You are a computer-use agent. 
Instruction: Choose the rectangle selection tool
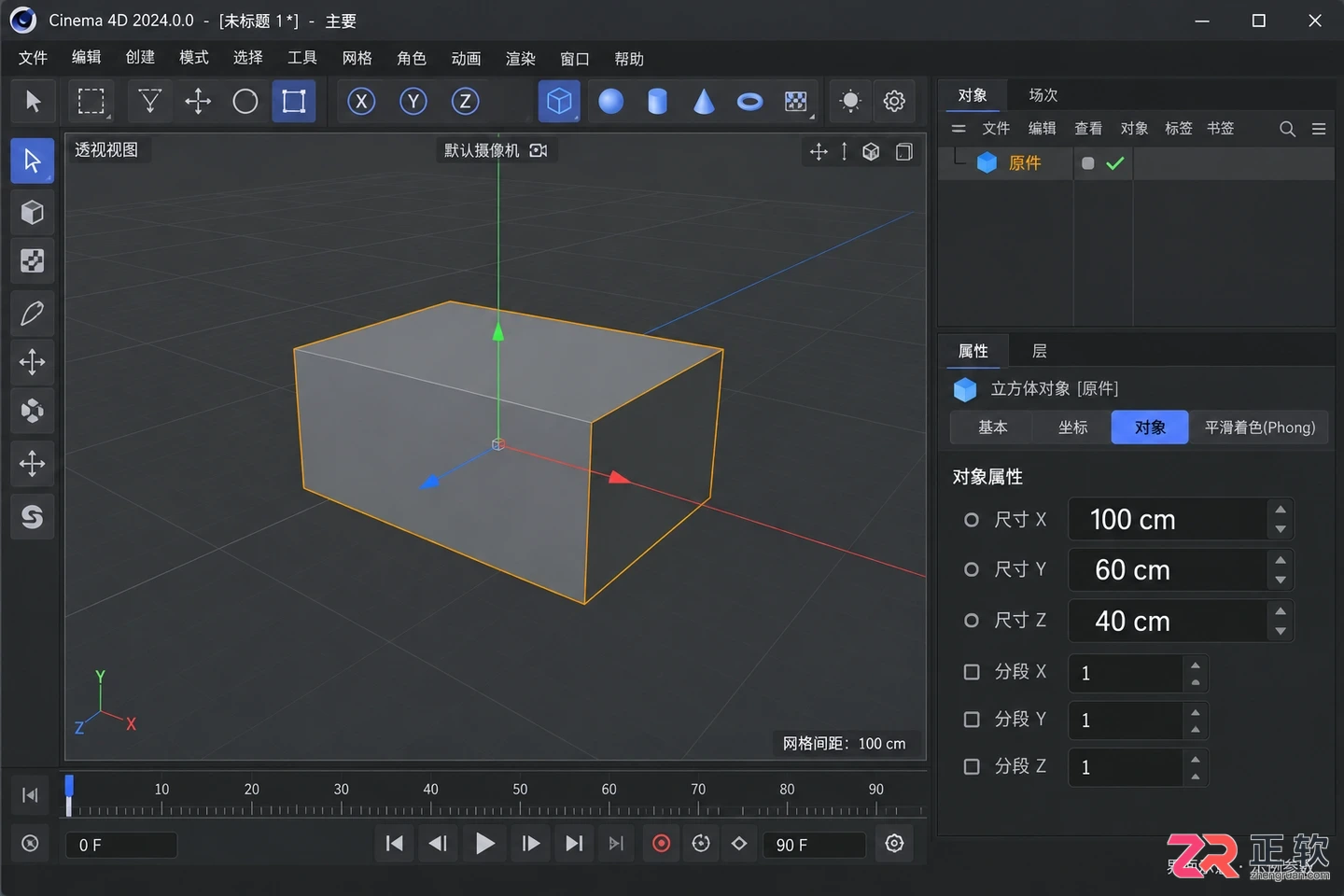[91, 101]
